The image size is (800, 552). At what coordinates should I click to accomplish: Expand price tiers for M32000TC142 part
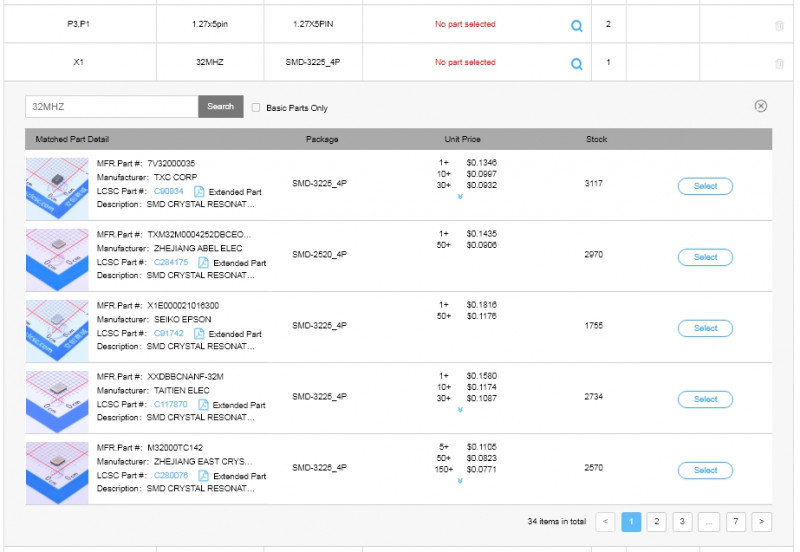click(x=460, y=481)
